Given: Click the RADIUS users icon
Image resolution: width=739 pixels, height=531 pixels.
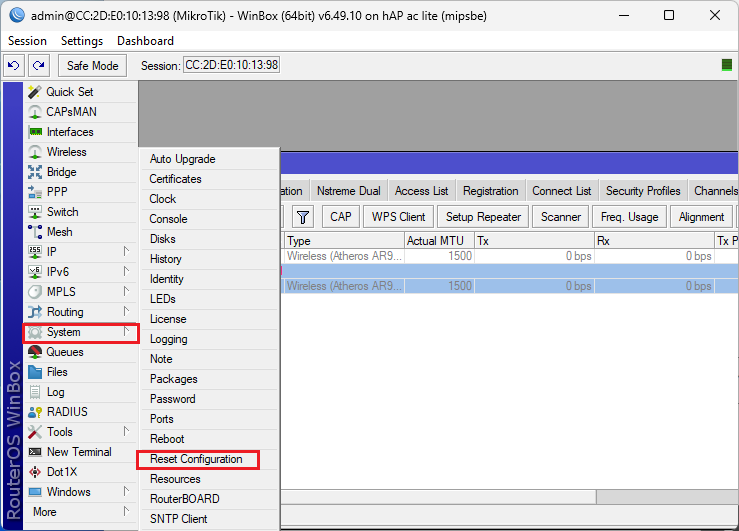Looking at the screenshot, I should [x=35, y=412].
